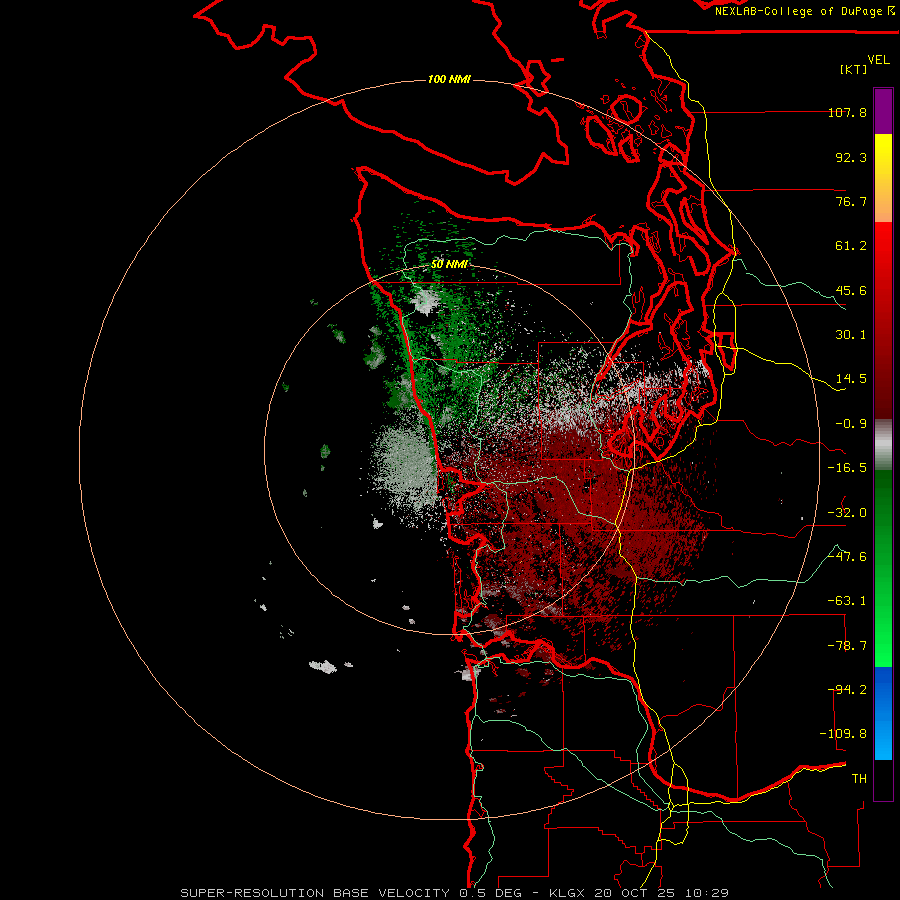The image size is (900, 900).
Task: Select the -47.6 velocity scale value
Action: pos(847,557)
